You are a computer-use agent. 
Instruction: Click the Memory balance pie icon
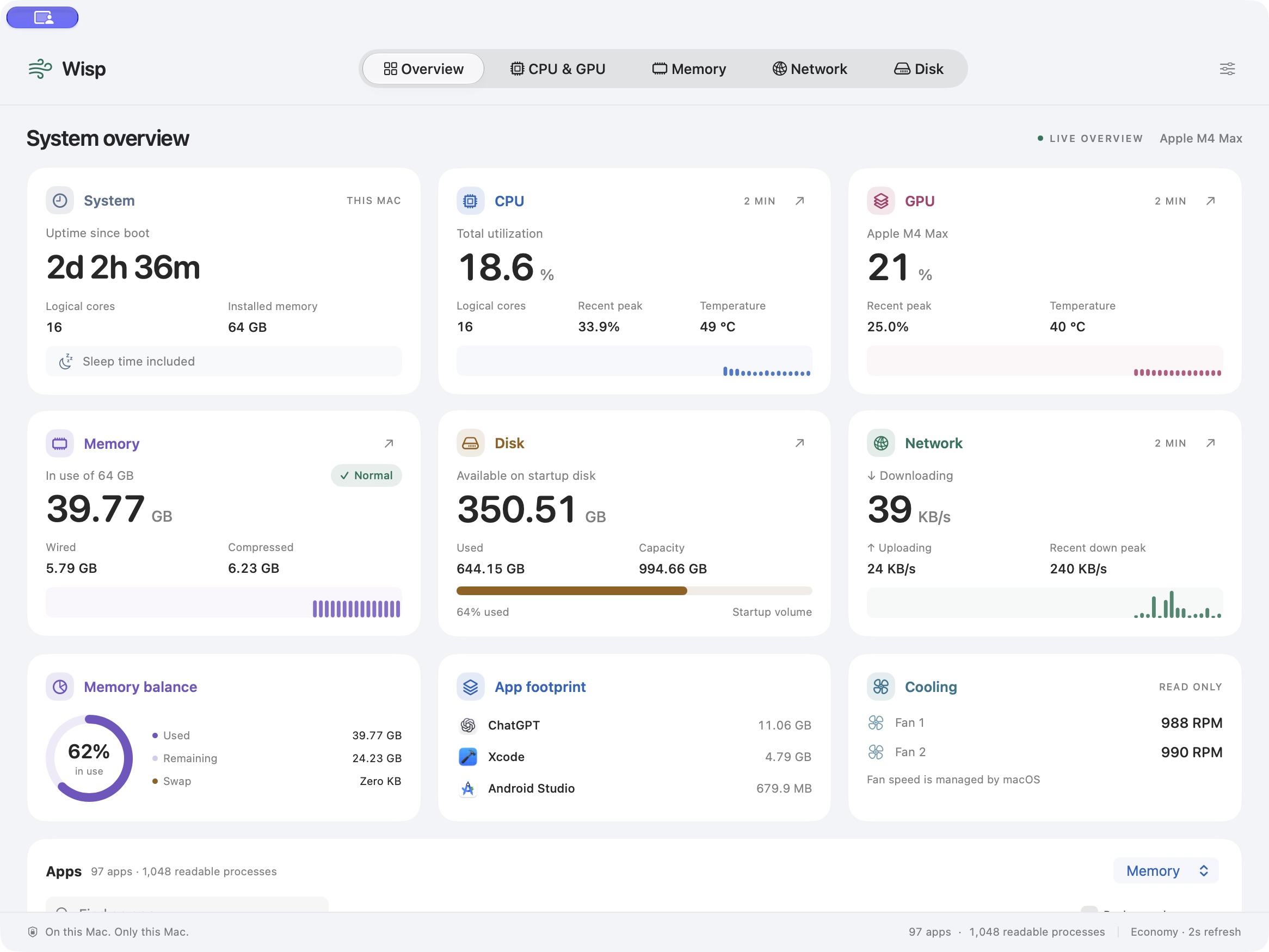(x=60, y=687)
